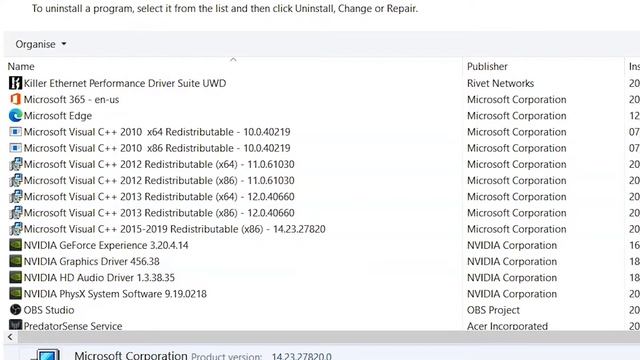Viewport: 640px width, 360px height.
Task: Sort programs by the Name column header
Action: point(21,67)
